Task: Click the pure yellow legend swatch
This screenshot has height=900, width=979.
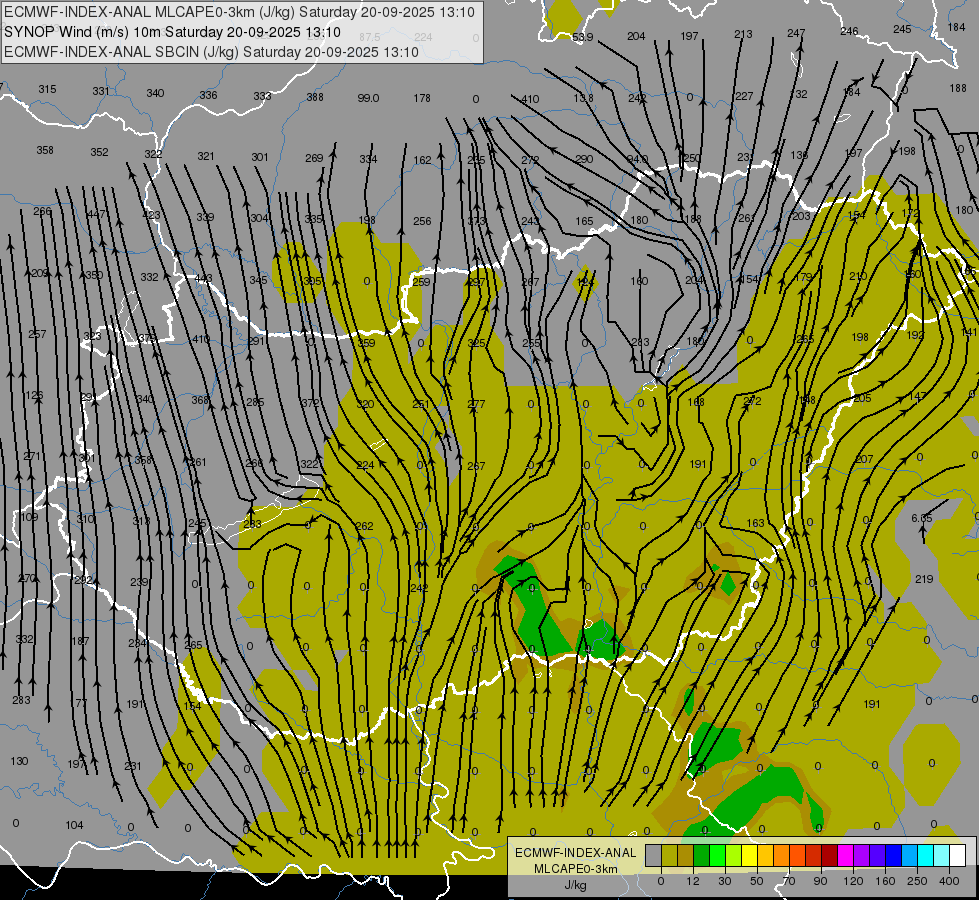Action: pyautogui.click(x=750, y=855)
